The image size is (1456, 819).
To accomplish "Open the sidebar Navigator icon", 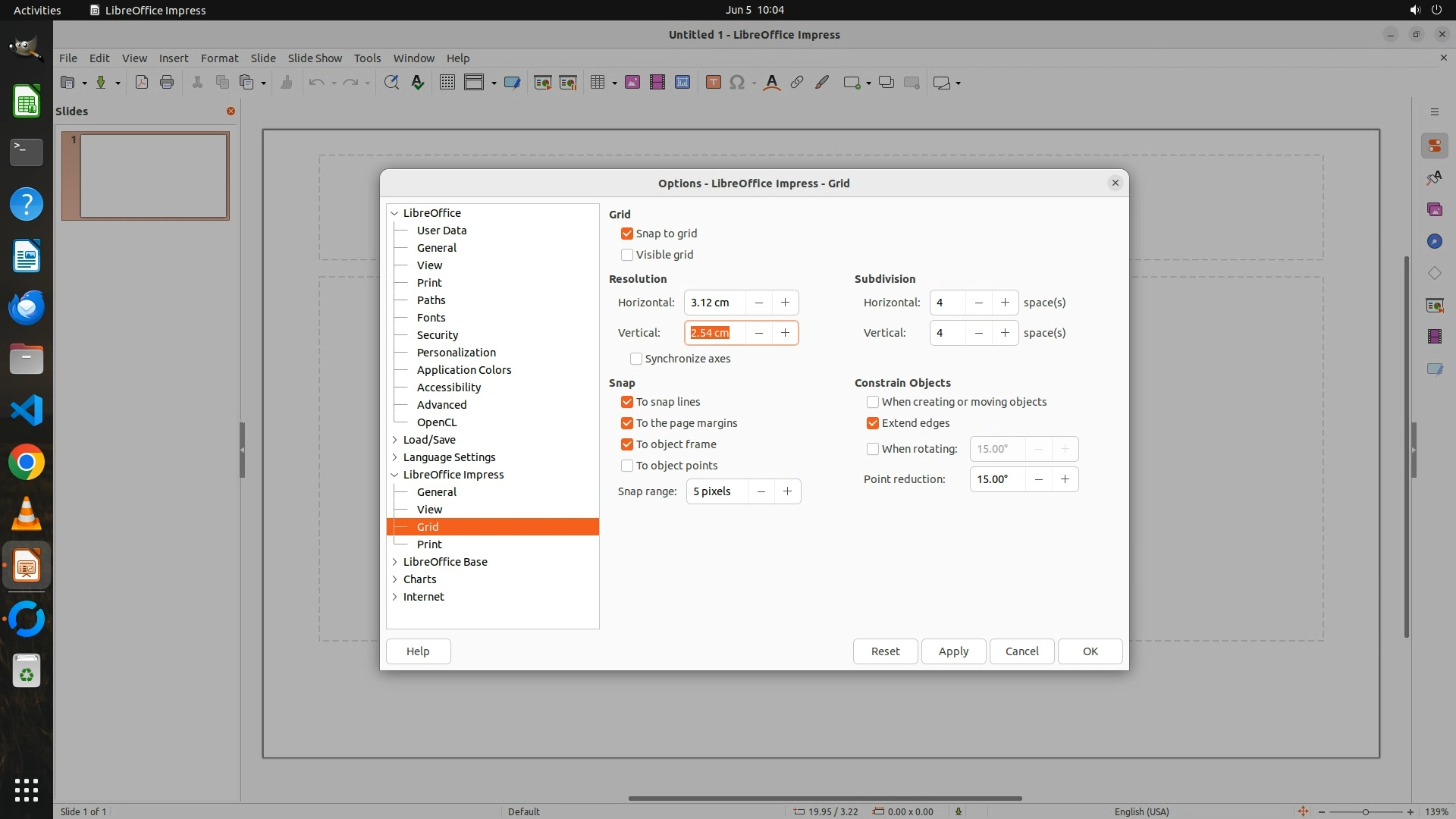I will tap(1434, 241).
